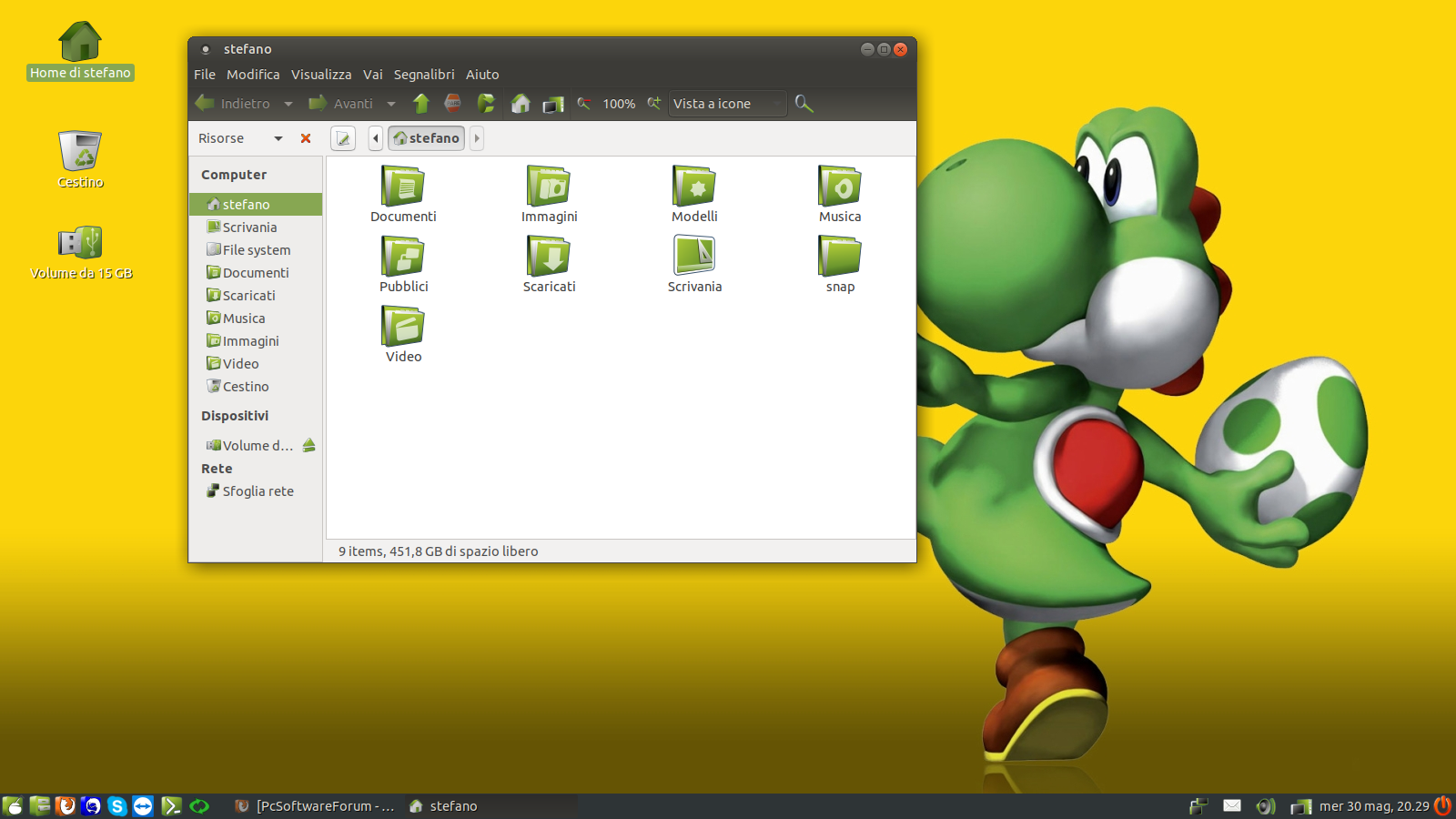Click the power button in the tray
The image size is (1456, 819).
(1443, 805)
